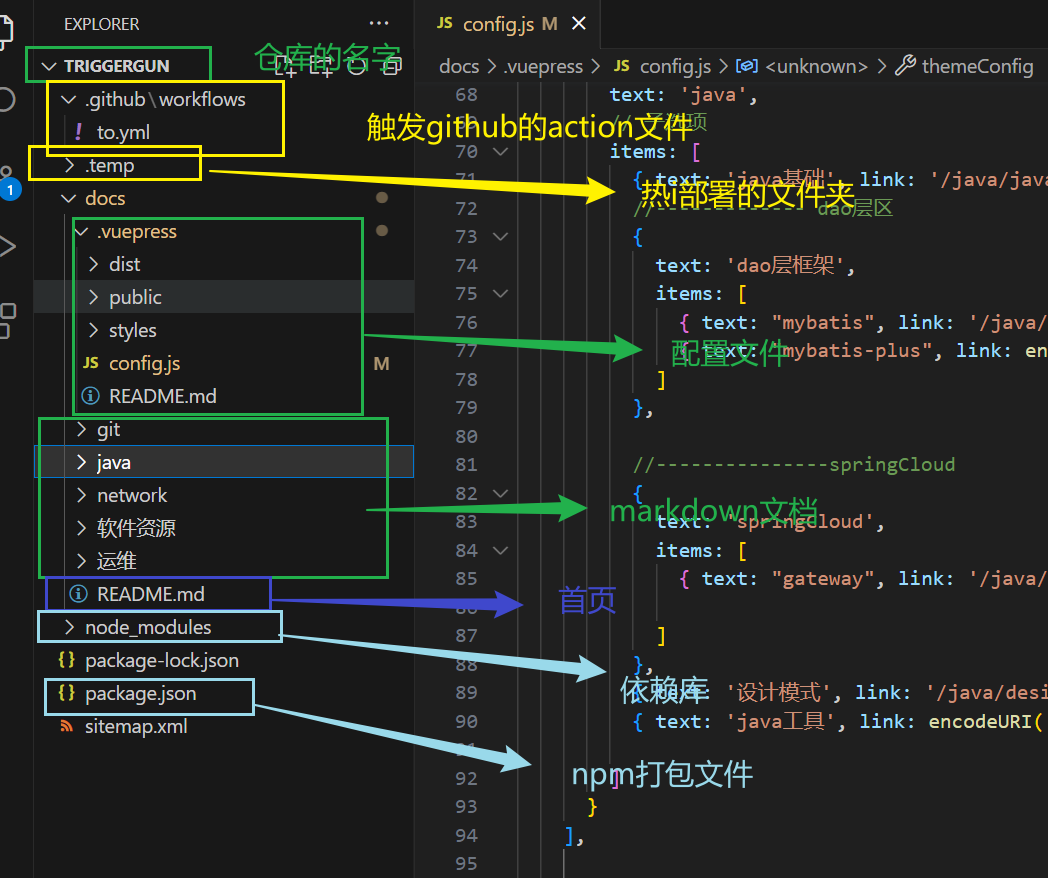The height and width of the screenshot is (878, 1048).
Task: Open Source Control with 1 pending change
Action: click(x=7, y=178)
